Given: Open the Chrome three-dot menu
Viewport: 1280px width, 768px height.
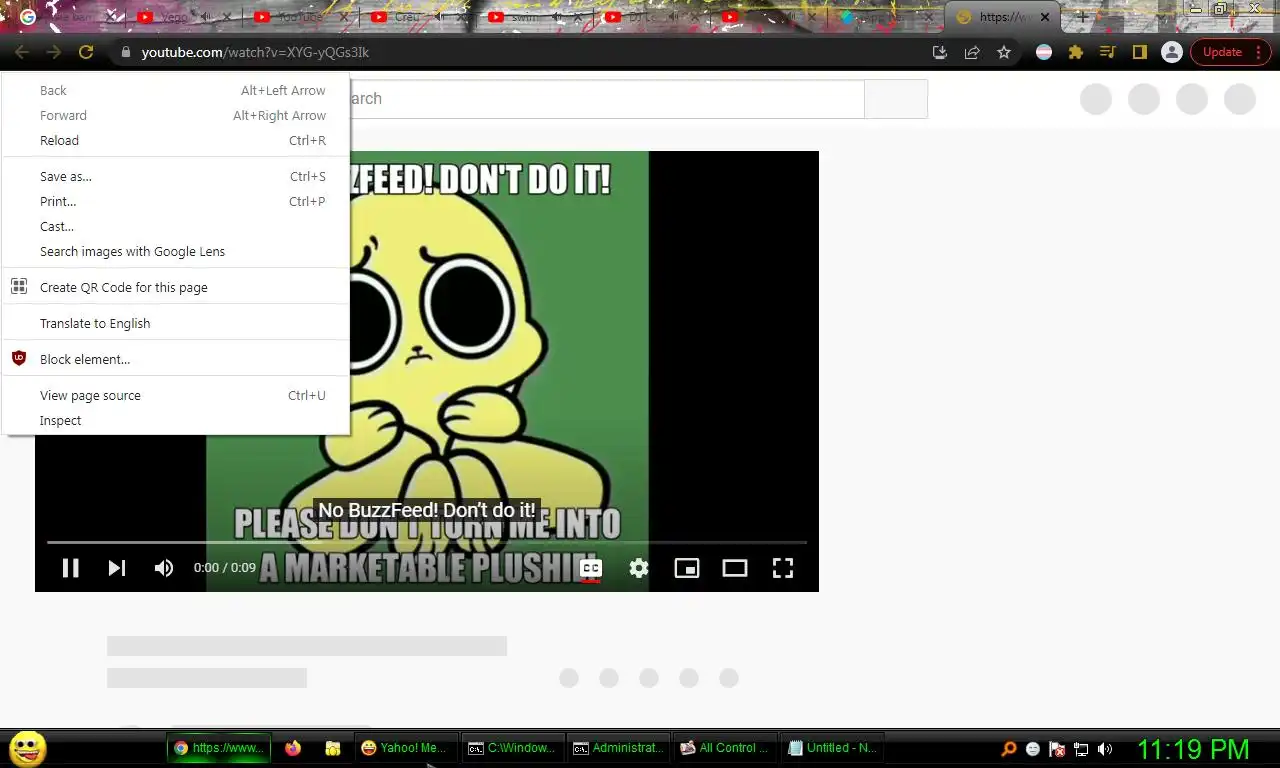Looking at the screenshot, I should [x=1259, y=52].
